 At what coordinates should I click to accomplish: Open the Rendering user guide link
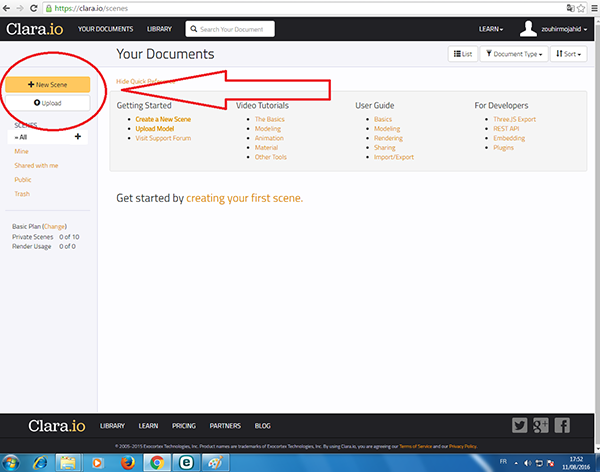coord(388,138)
